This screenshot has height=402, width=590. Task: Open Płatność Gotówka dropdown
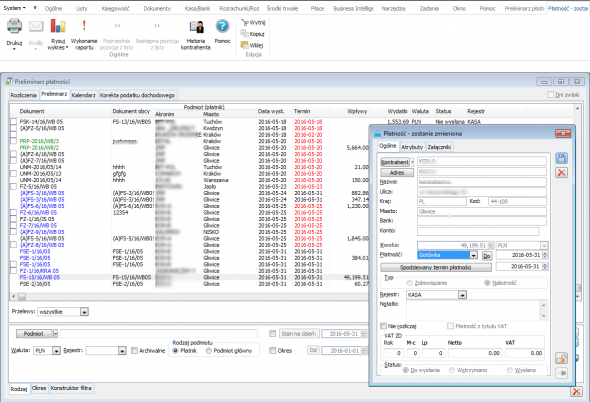473,255
